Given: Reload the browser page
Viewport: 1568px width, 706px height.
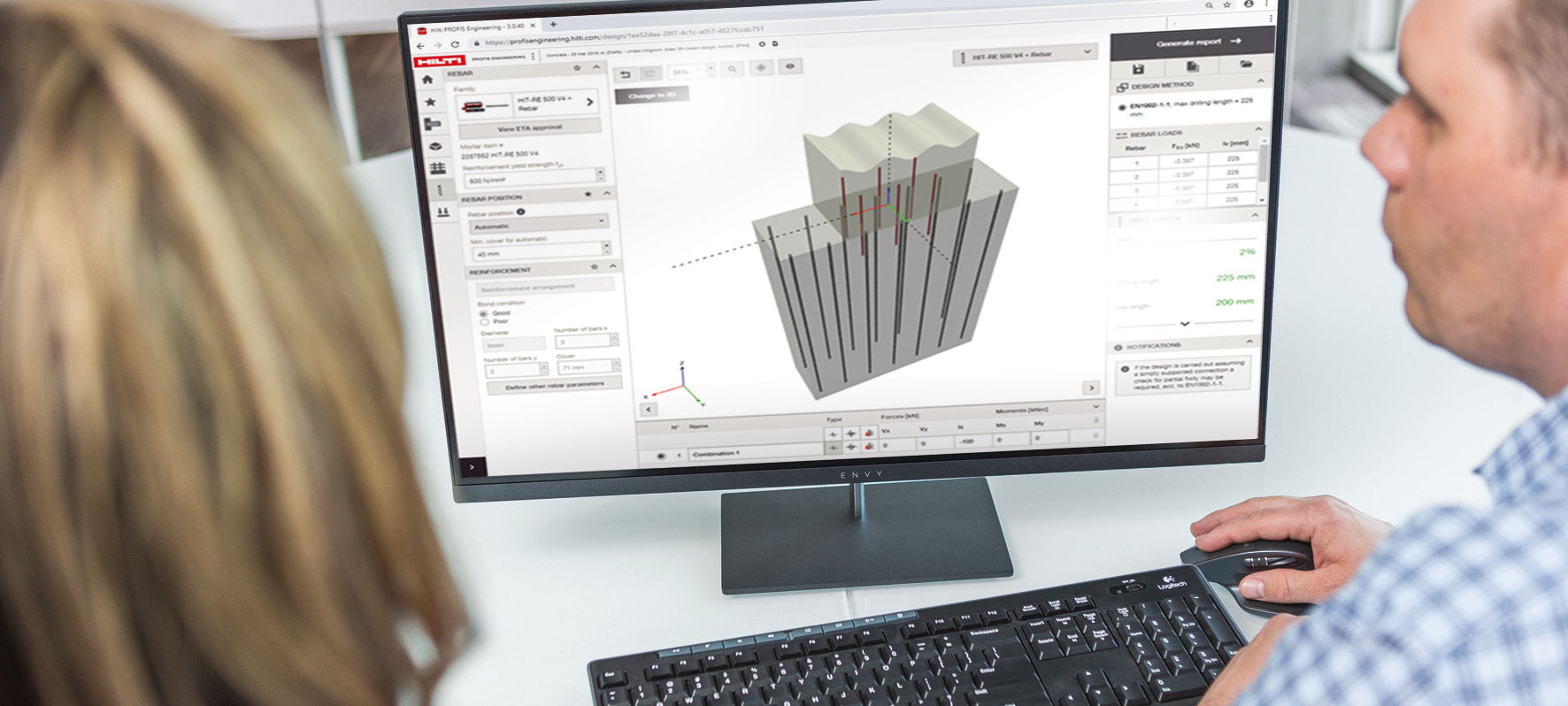Looking at the screenshot, I should 456,44.
